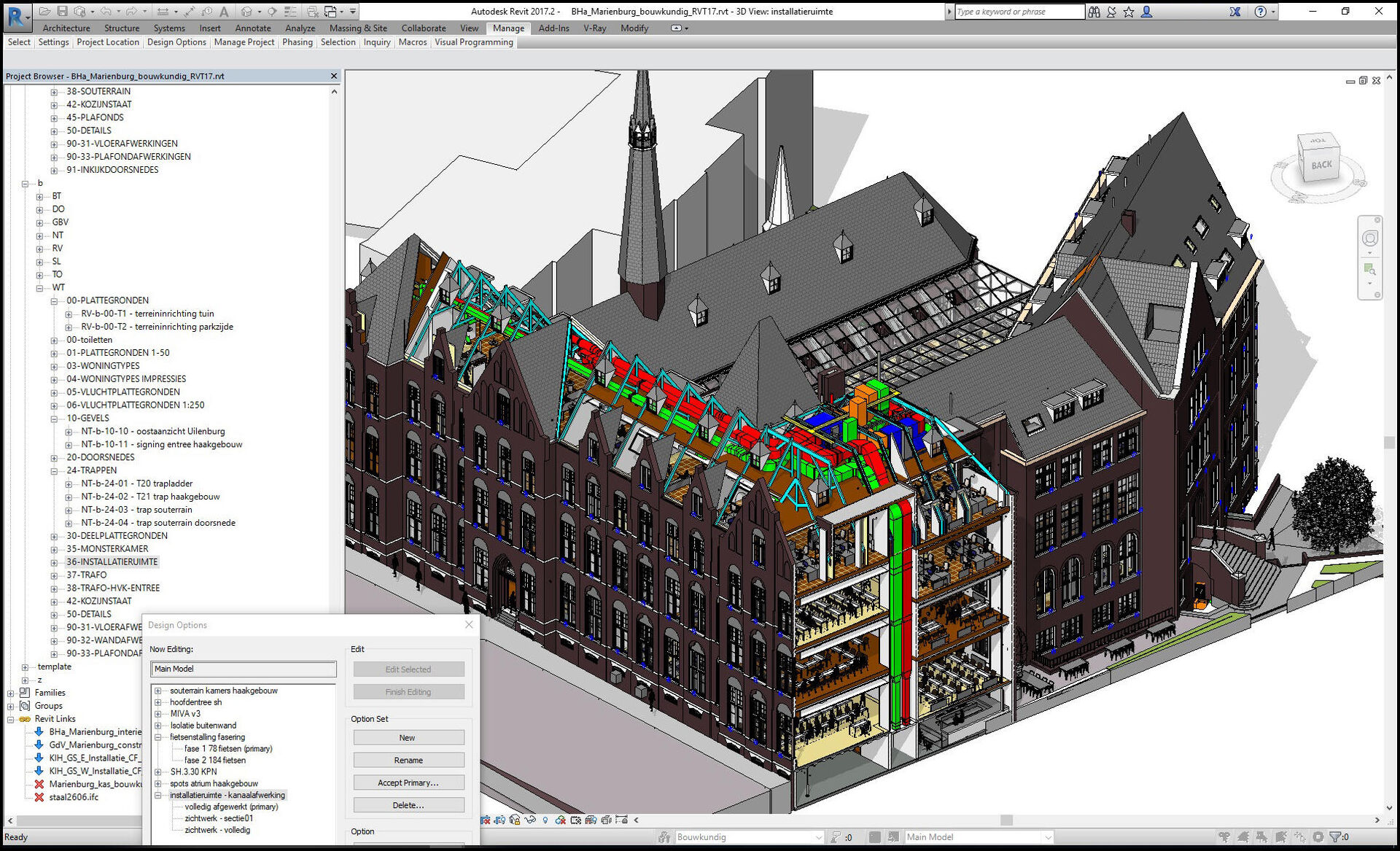
Task: Open the Bouwkundig workset dropdown
Action: (x=818, y=837)
